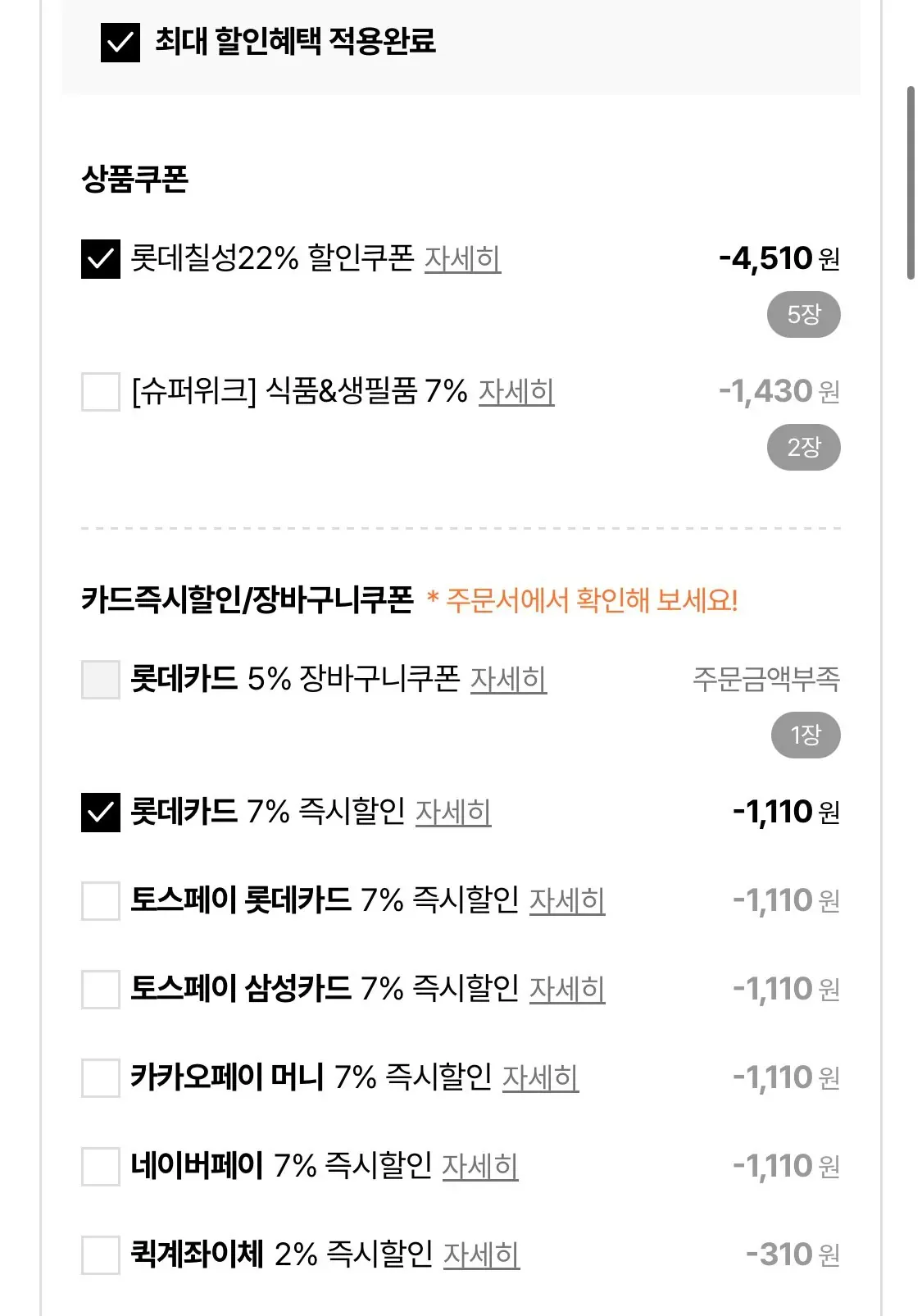Open 자세히 link for 슈퍼위크 식품&생필품 coupon
922x1316 pixels.
click(x=516, y=392)
